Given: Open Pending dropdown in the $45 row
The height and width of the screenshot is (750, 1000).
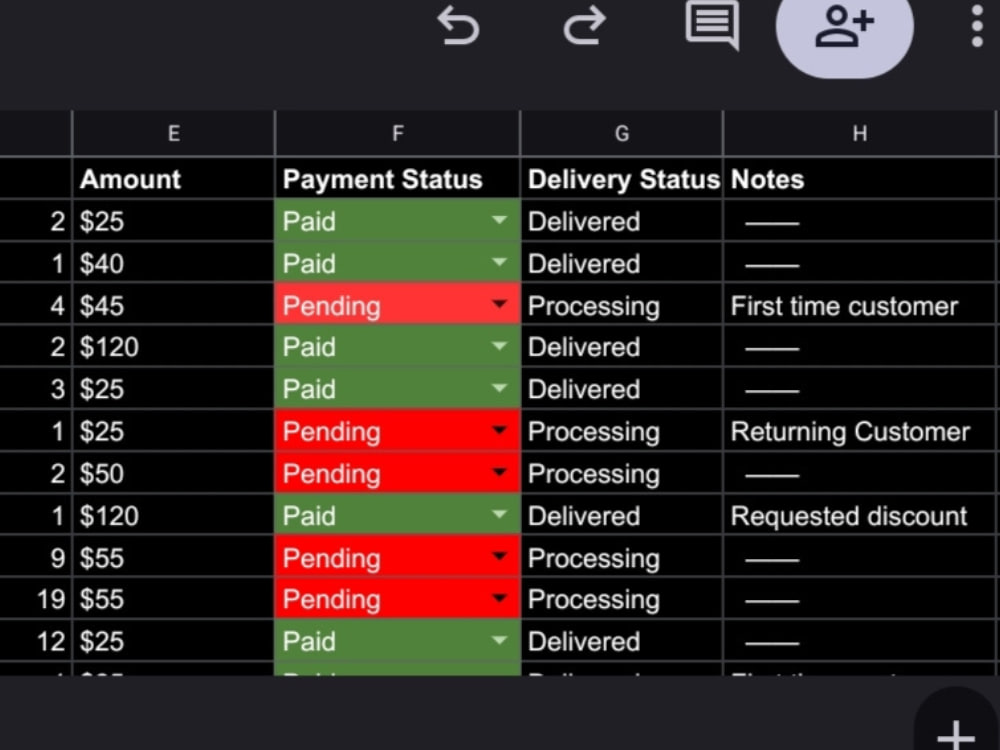Looking at the screenshot, I should coord(499,304).
